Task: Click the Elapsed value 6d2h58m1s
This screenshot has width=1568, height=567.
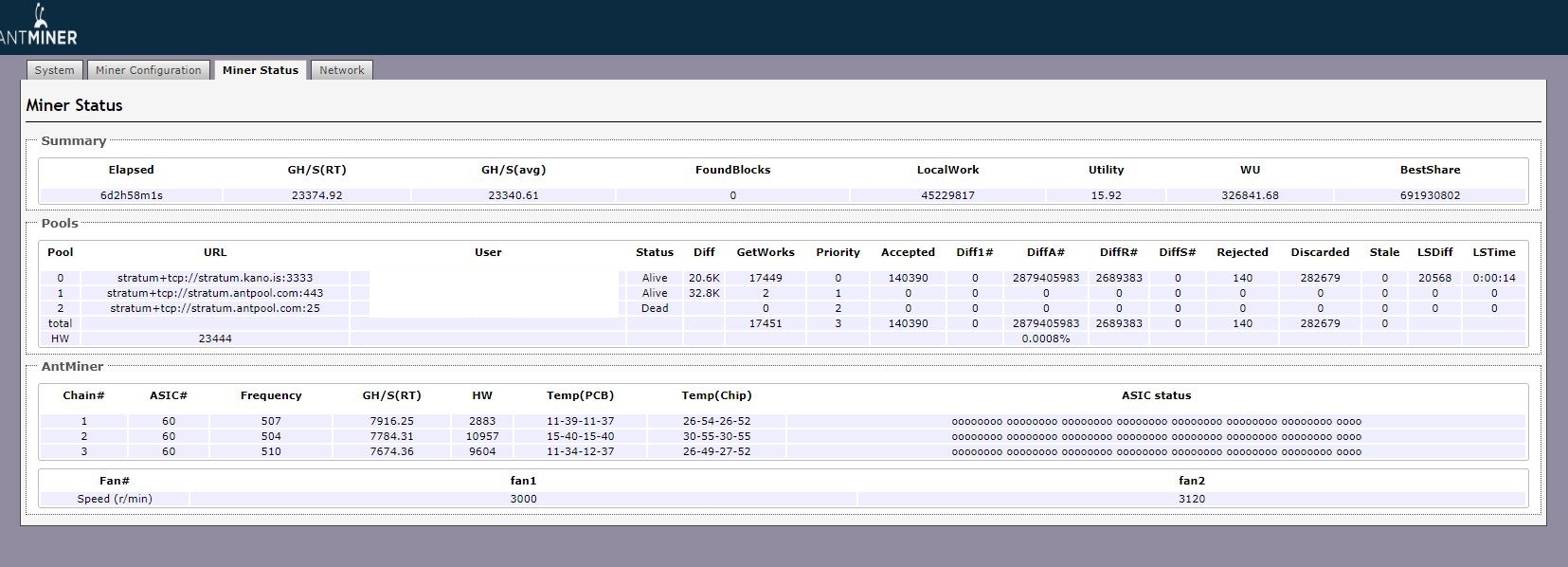Action: [132, 195]
